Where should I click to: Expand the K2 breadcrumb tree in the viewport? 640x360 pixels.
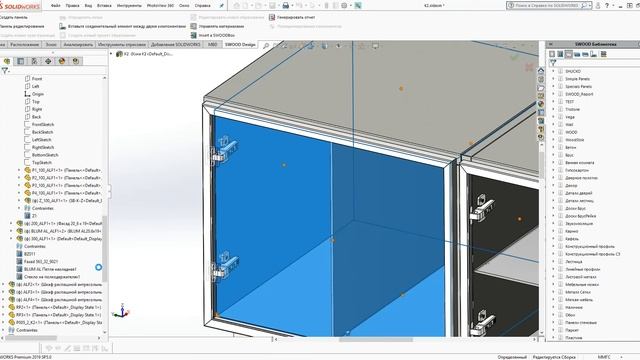pos(111,54)
